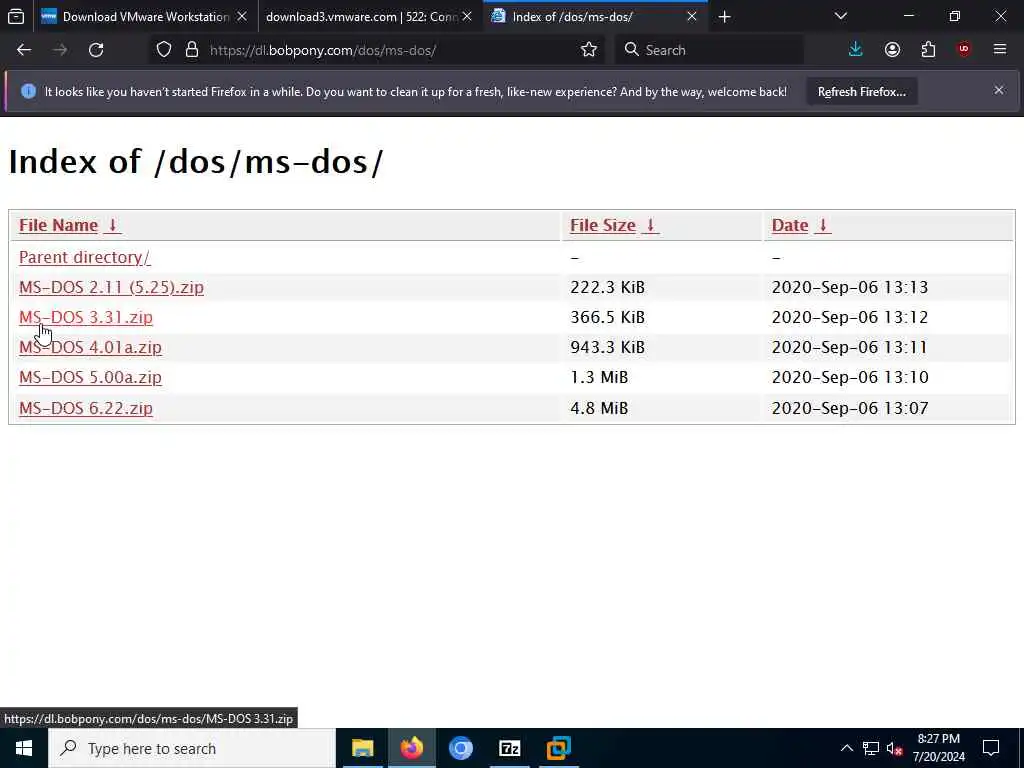This screenshot has height=768, width=1024.
Task: Open the Firefox hamburger application menu
Action: coord(1000,50)
